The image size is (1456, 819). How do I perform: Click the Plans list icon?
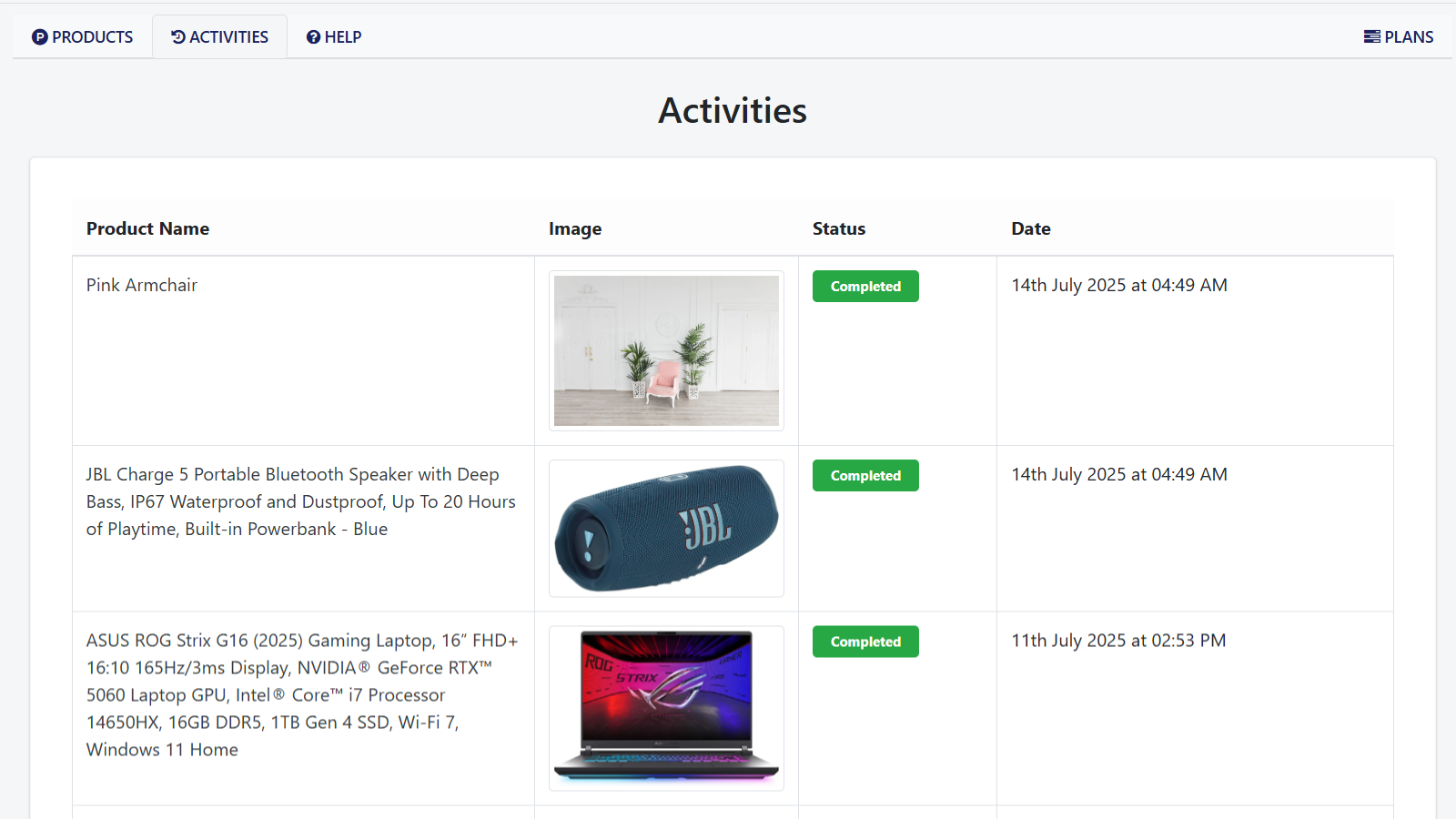1371,37
